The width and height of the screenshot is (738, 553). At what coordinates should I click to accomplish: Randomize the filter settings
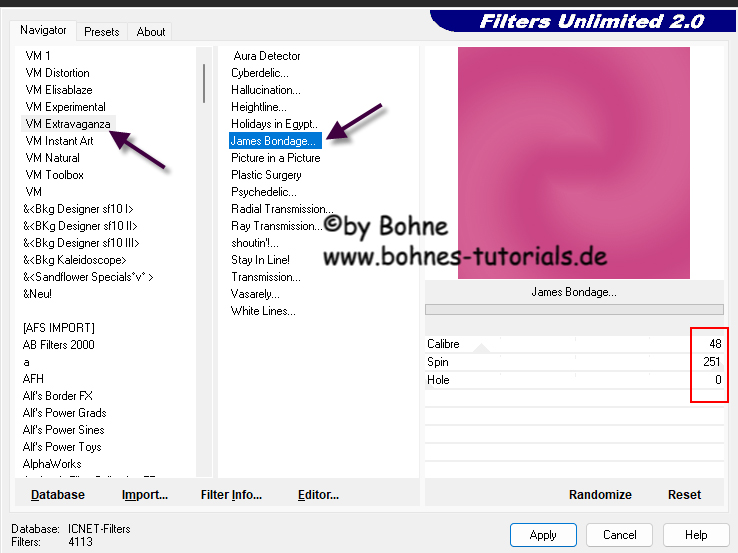point(600,495)
